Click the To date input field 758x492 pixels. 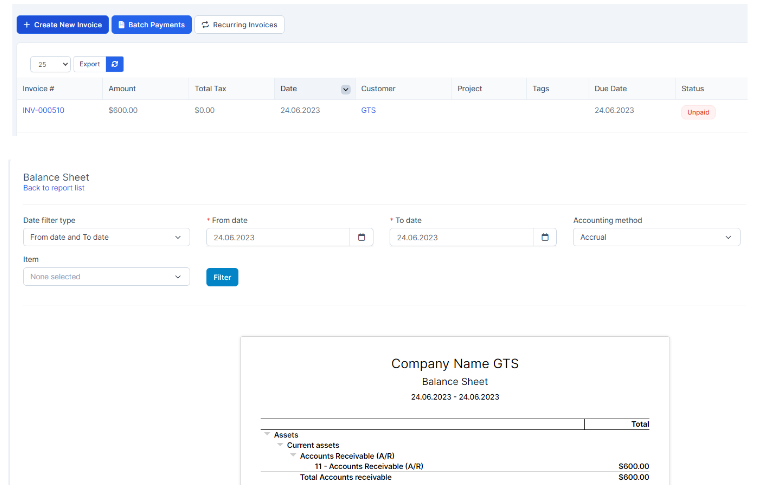click(x=462, y=237)
